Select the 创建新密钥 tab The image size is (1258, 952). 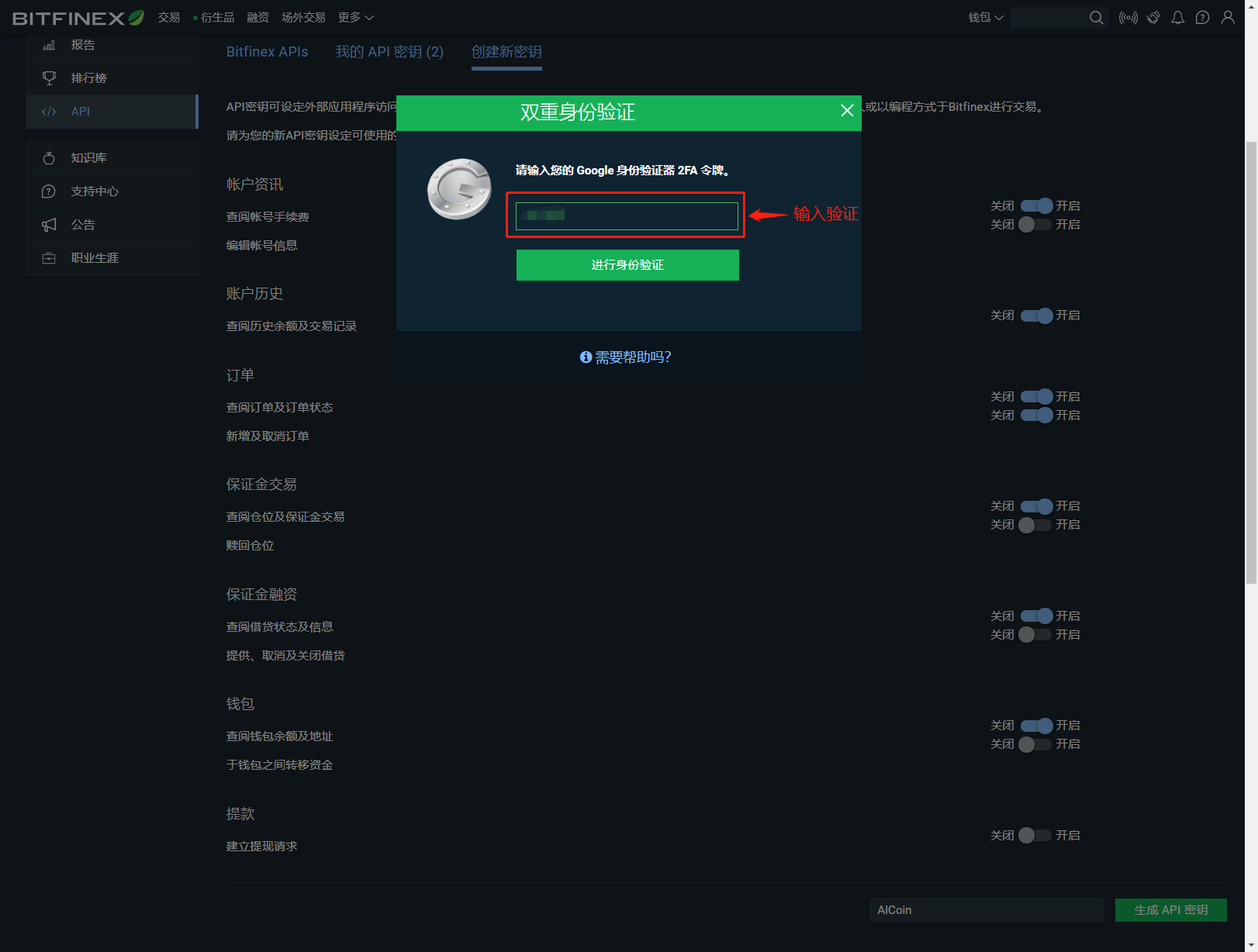506,52
